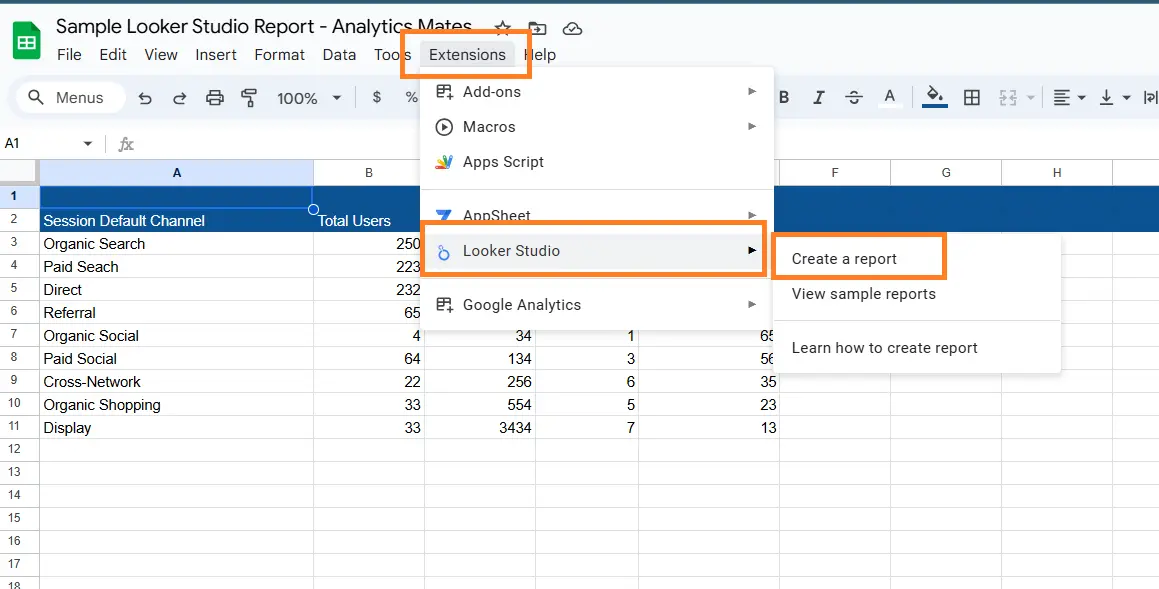Click the Menus search magnifier icon
Screen dimensions: 1159x589
35,98
